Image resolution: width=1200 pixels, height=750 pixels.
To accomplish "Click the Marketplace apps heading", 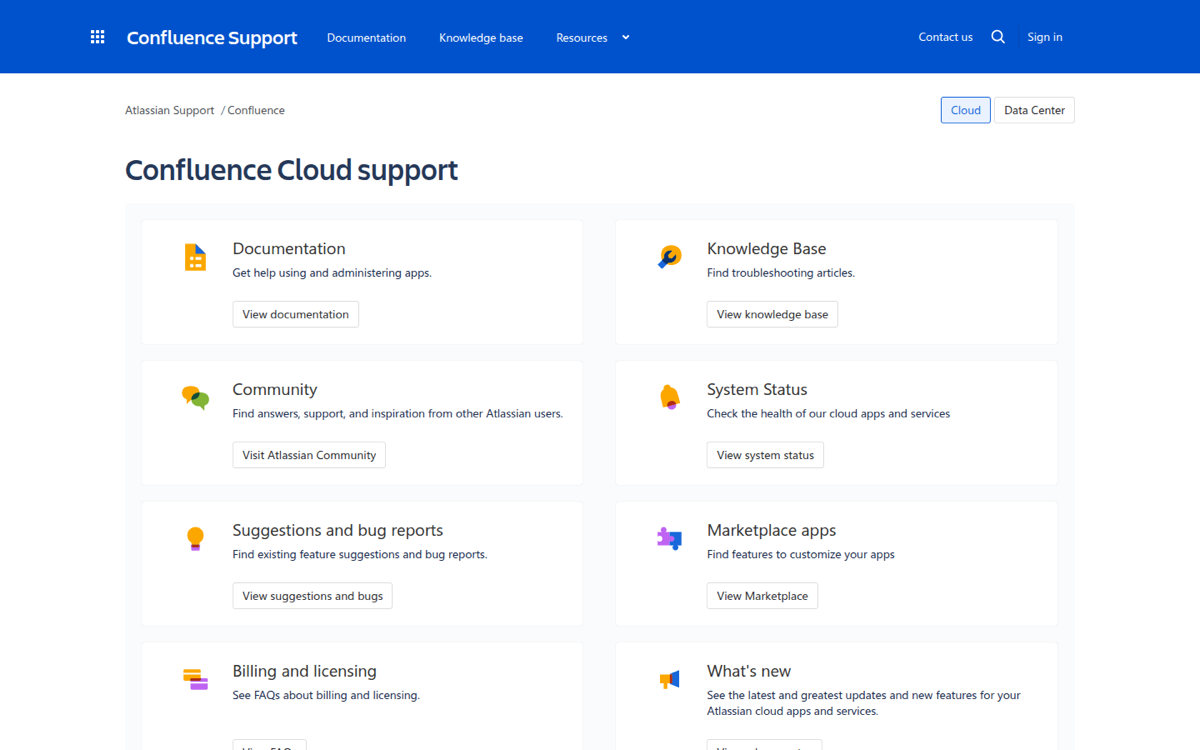I will [771, 531].
